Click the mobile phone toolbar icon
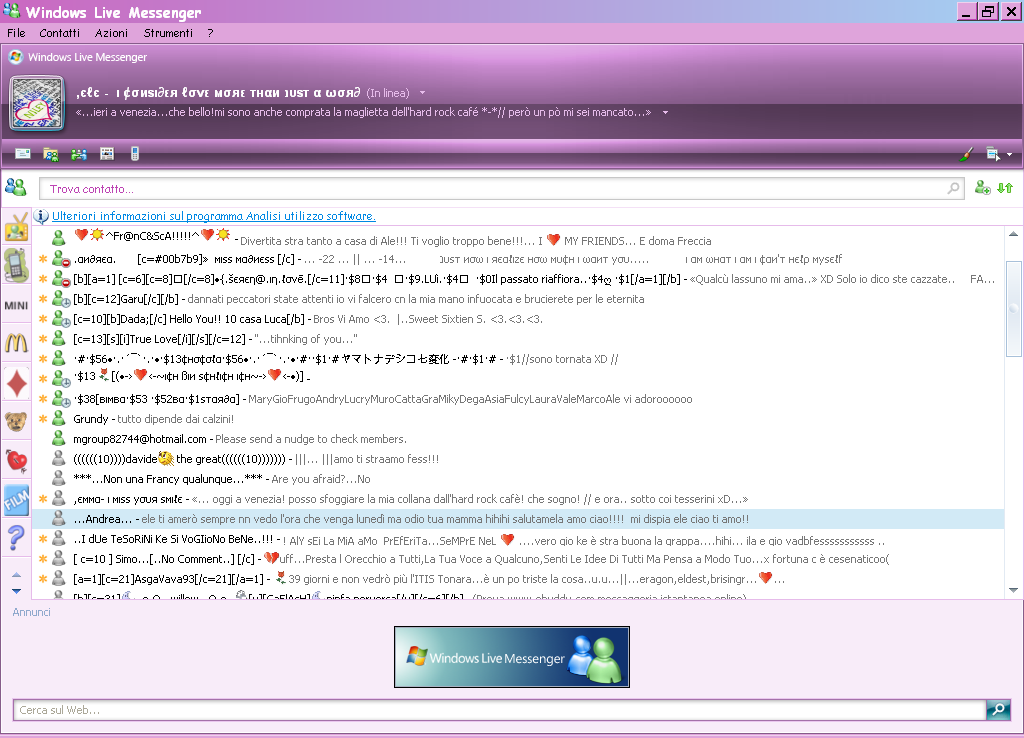The height and width of the screenshot is (738, 1024). 135,154
